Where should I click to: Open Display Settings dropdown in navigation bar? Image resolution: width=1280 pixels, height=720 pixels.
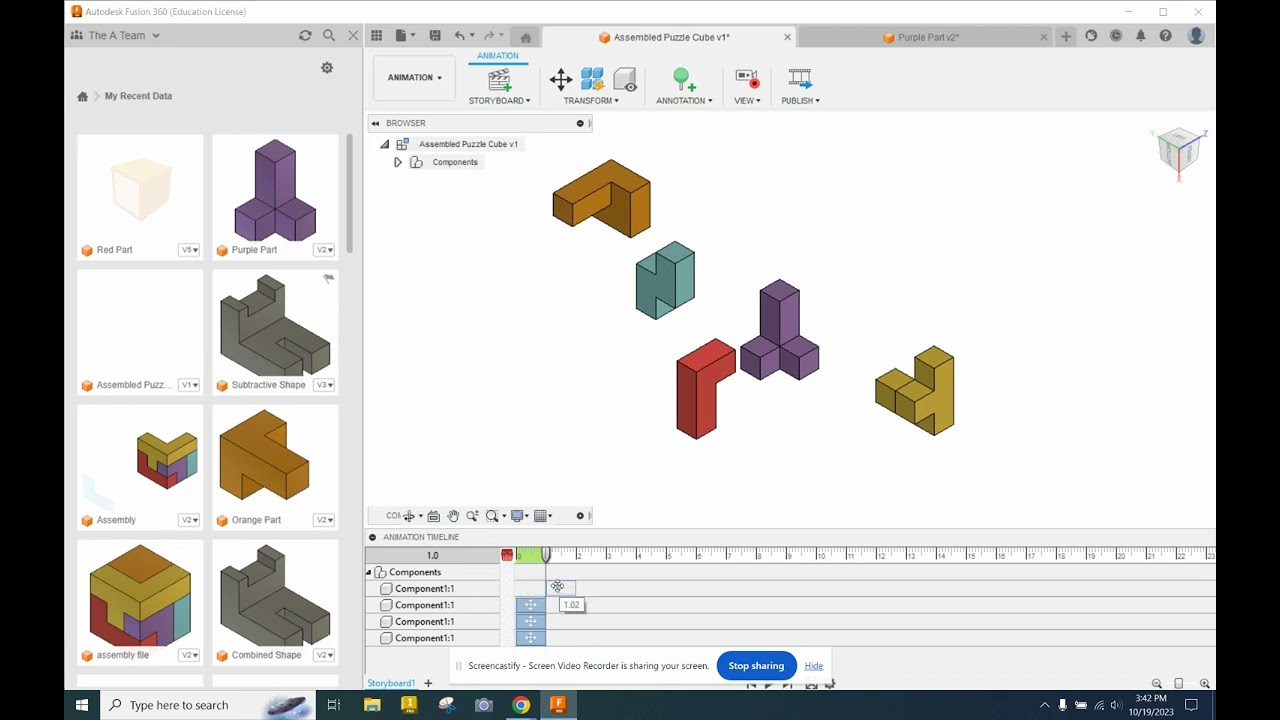click(520, 516)
